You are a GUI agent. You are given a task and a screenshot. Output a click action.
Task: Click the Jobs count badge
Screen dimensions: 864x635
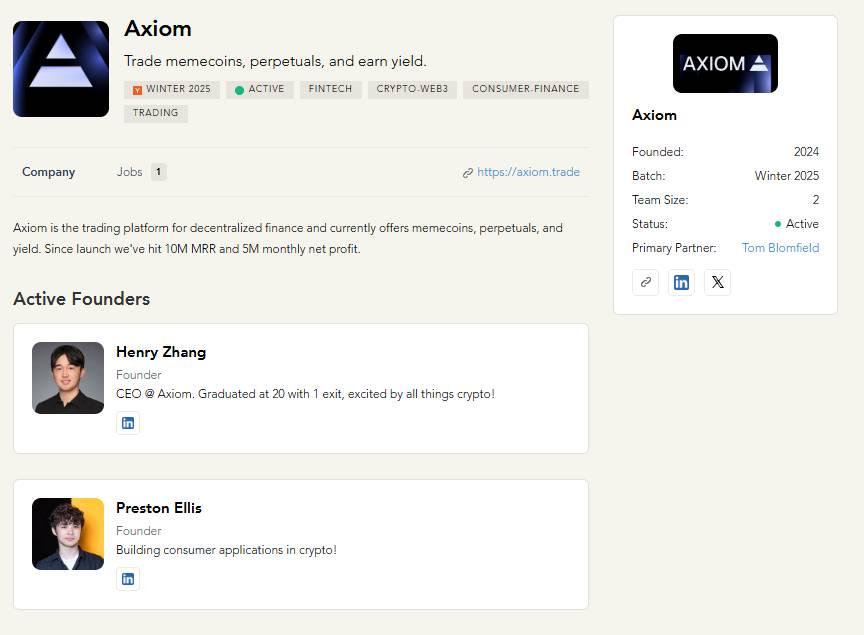[159, 172]
